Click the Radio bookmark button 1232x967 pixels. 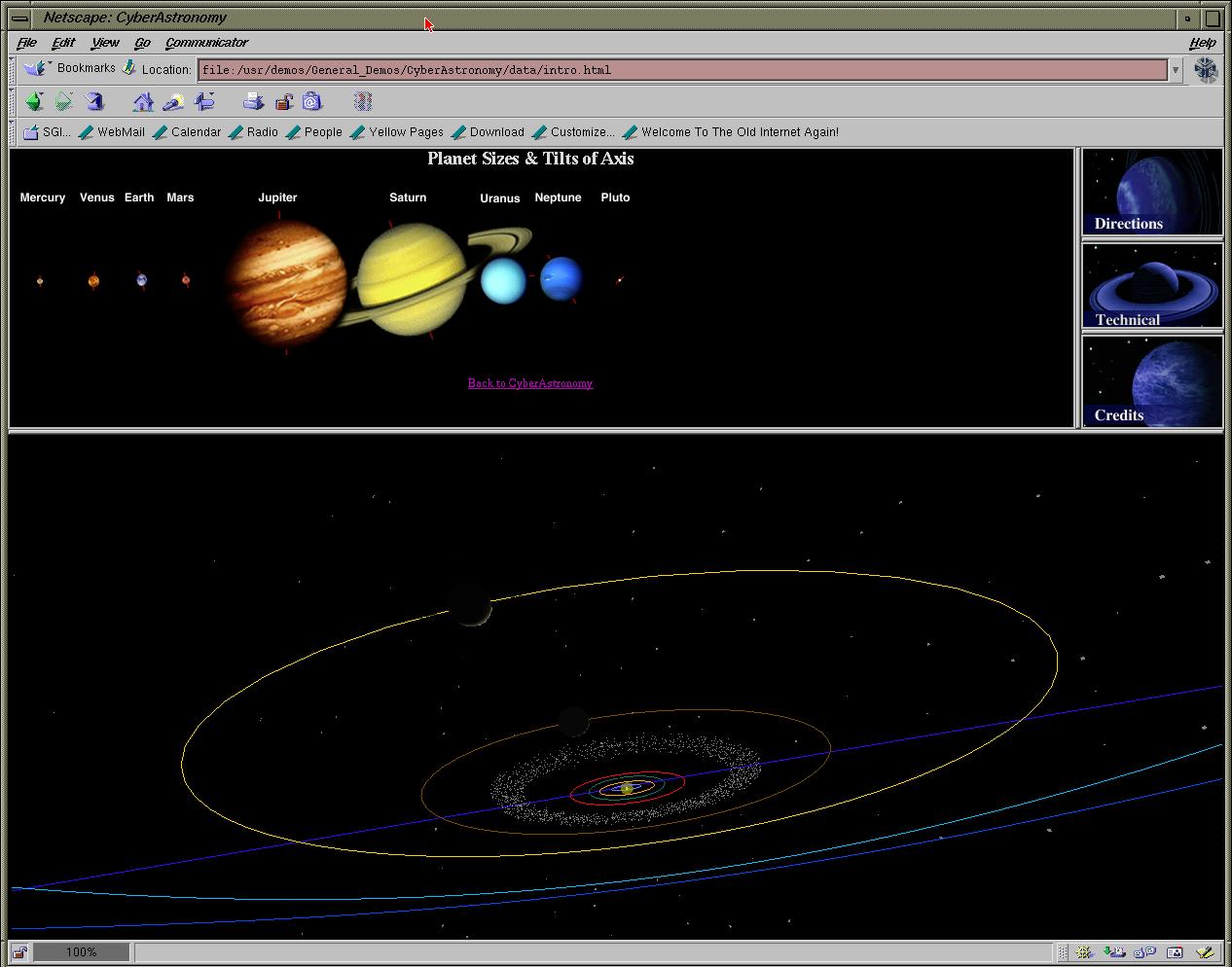(x=253, y=132)
